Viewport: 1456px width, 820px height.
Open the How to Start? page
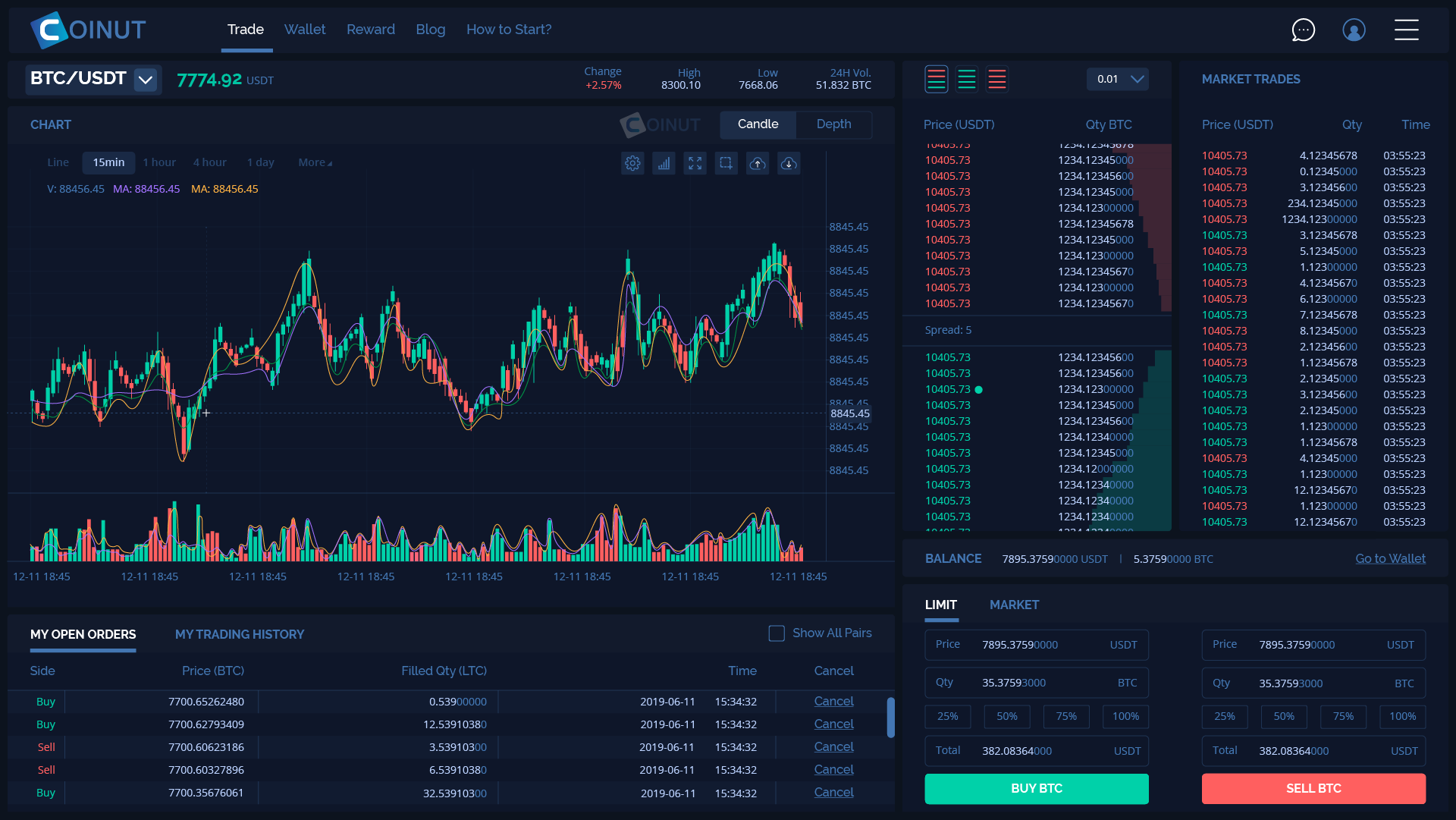509,30
